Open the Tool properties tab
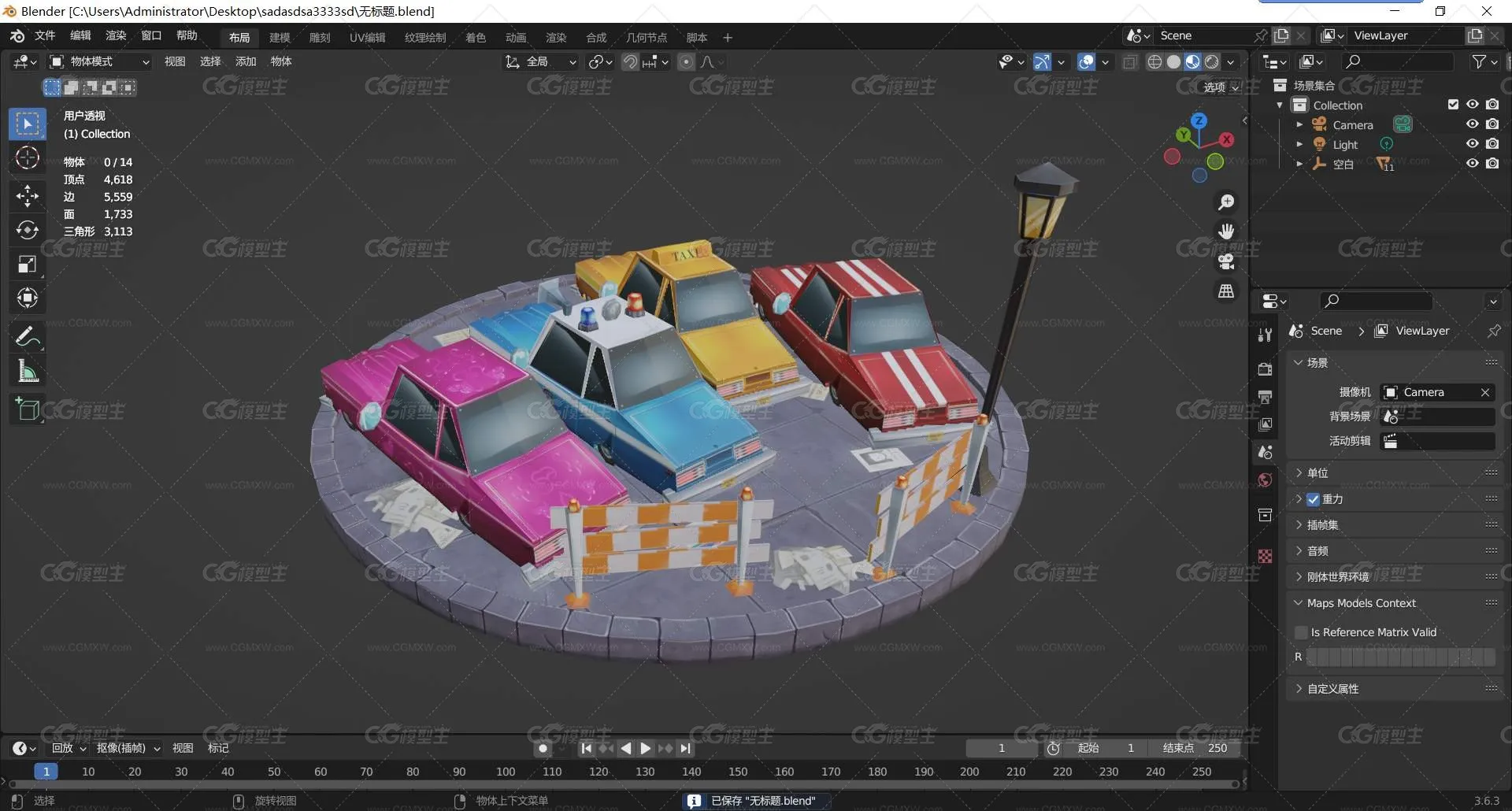 [x=1266, y=335]
